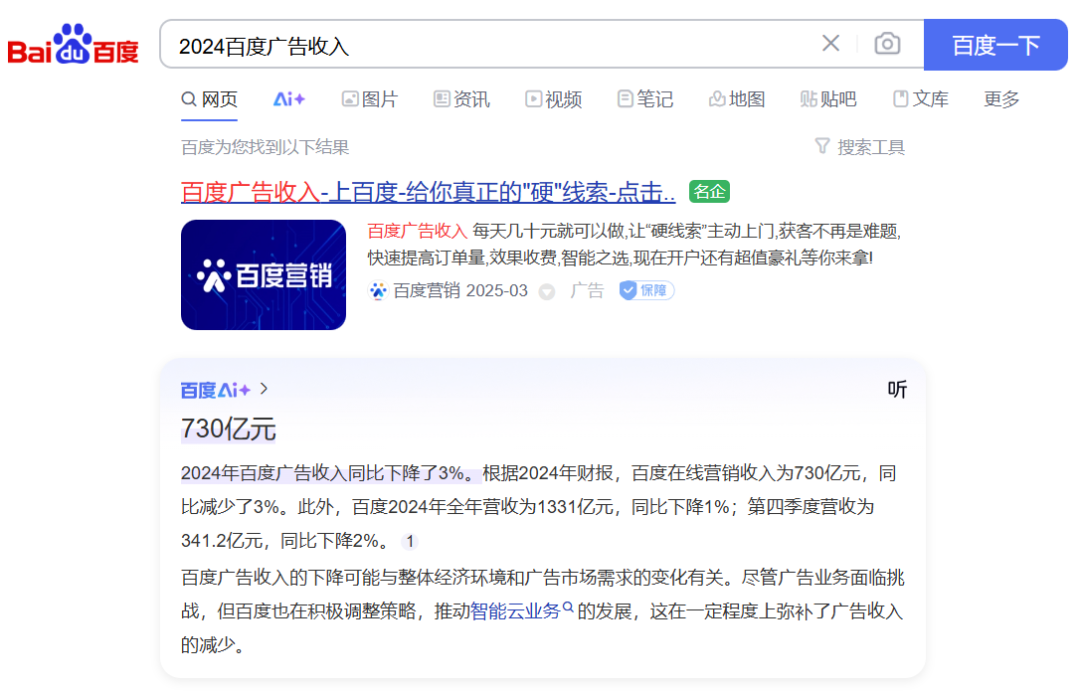Viewport: 1080px width, 693px height.
Task: Click the Baidu logo
Action: 73,45
